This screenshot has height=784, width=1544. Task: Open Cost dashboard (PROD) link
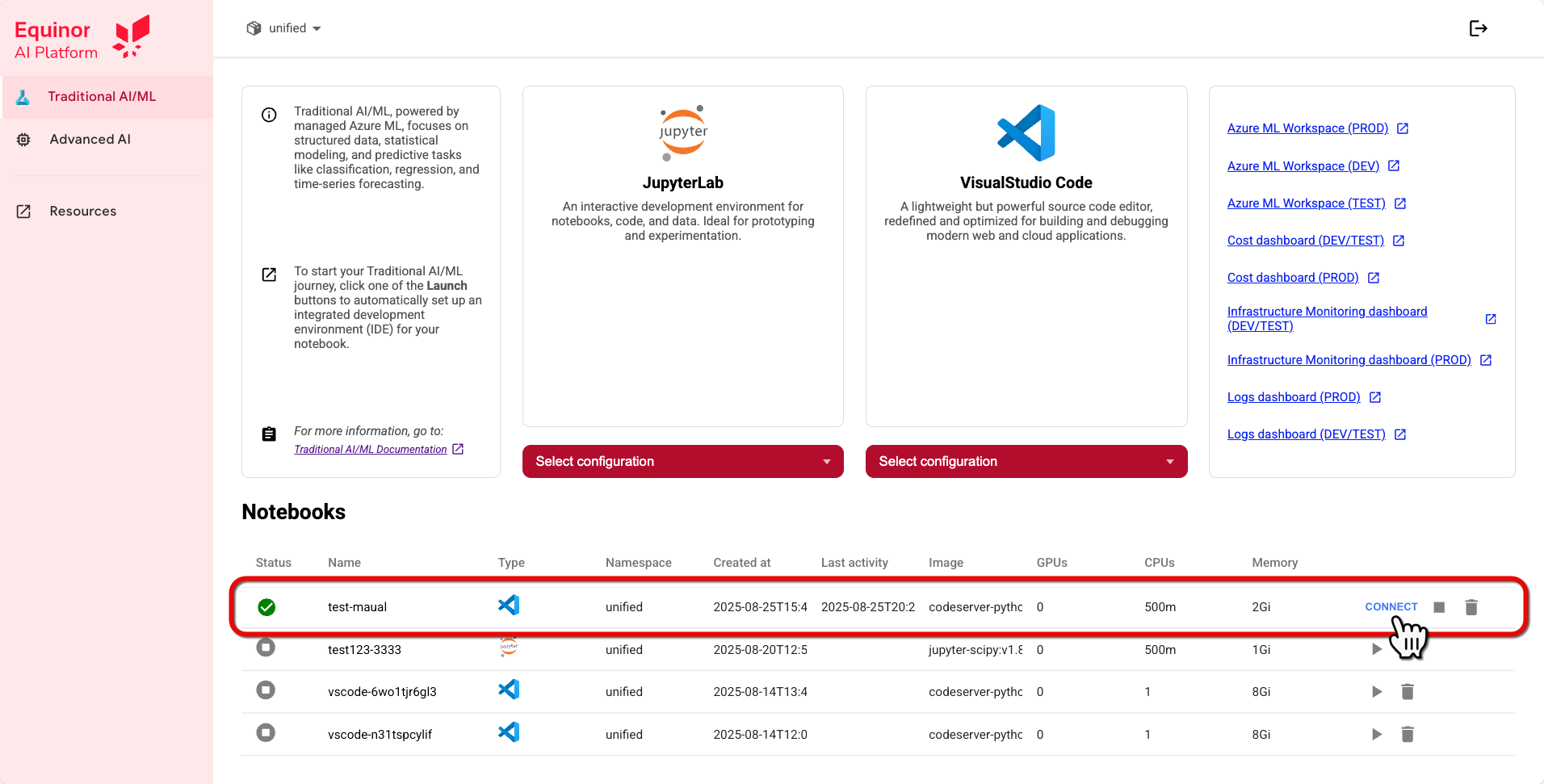tap(1293, 278)
